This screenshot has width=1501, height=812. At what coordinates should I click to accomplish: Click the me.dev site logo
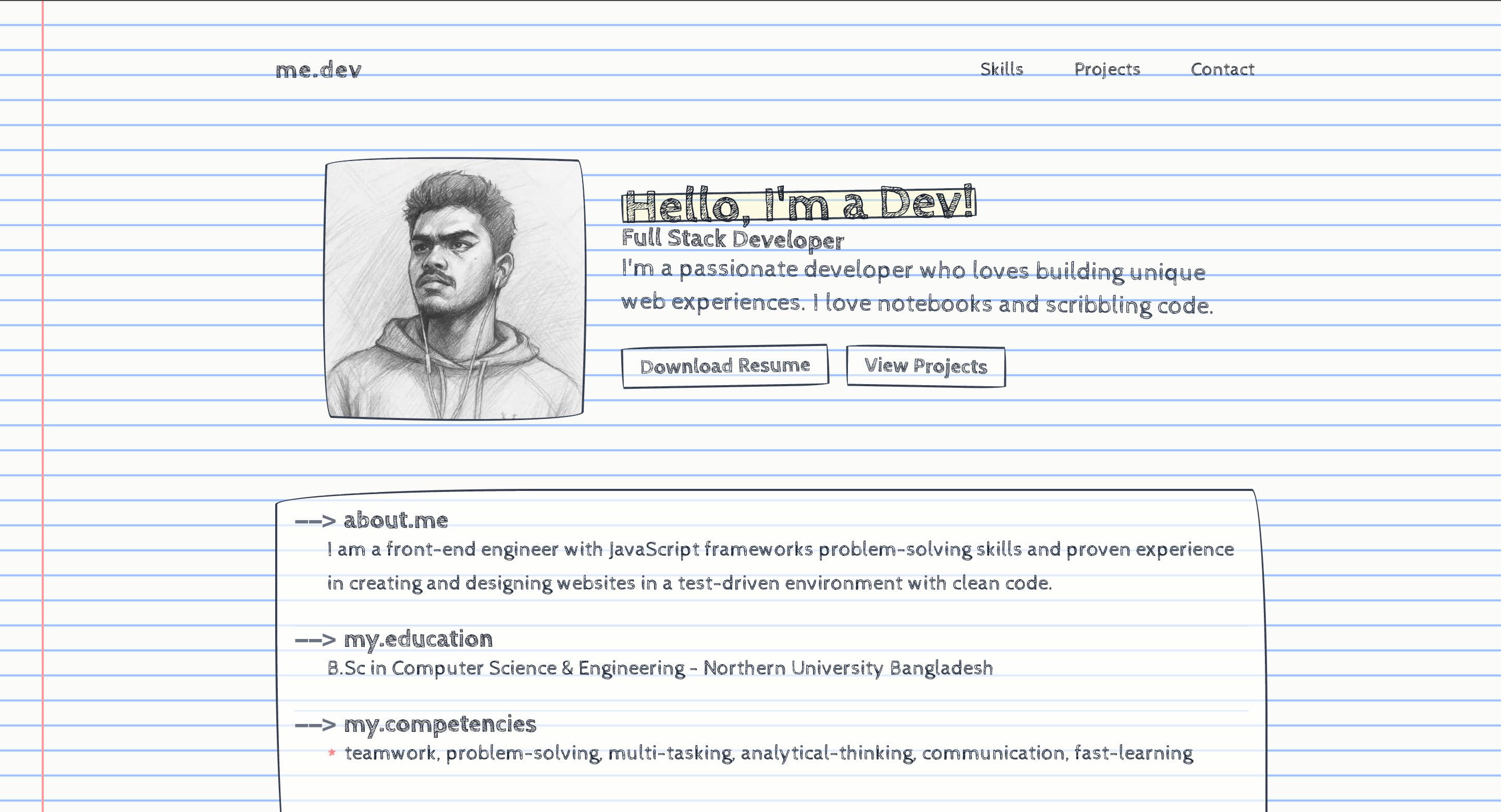(x=318, y=70)
